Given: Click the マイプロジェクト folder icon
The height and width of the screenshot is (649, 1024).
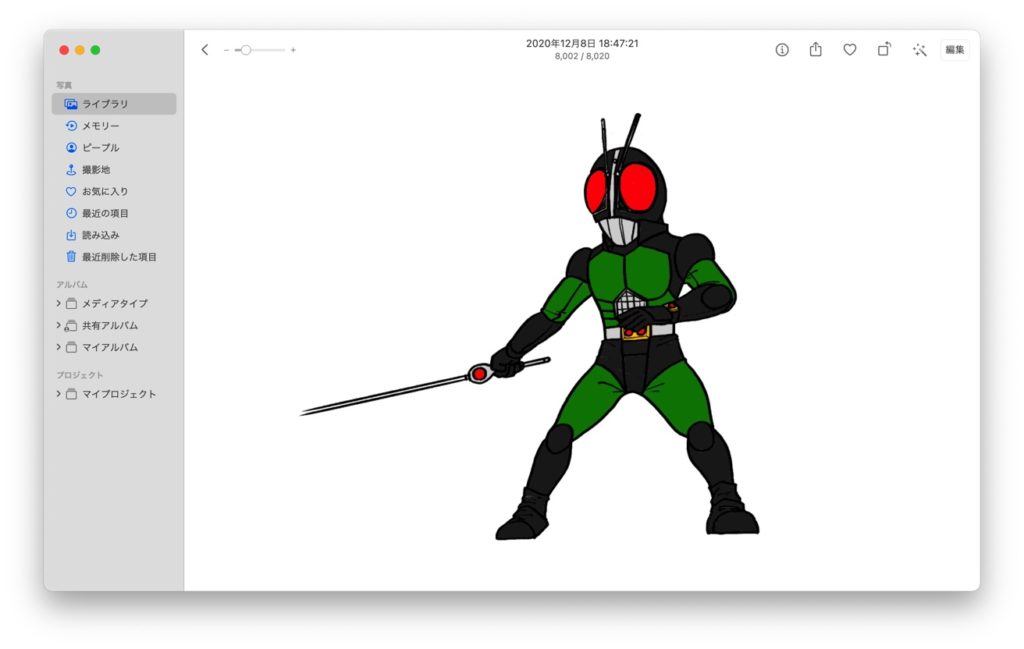Looking at the screenshot, I should 71,394.
